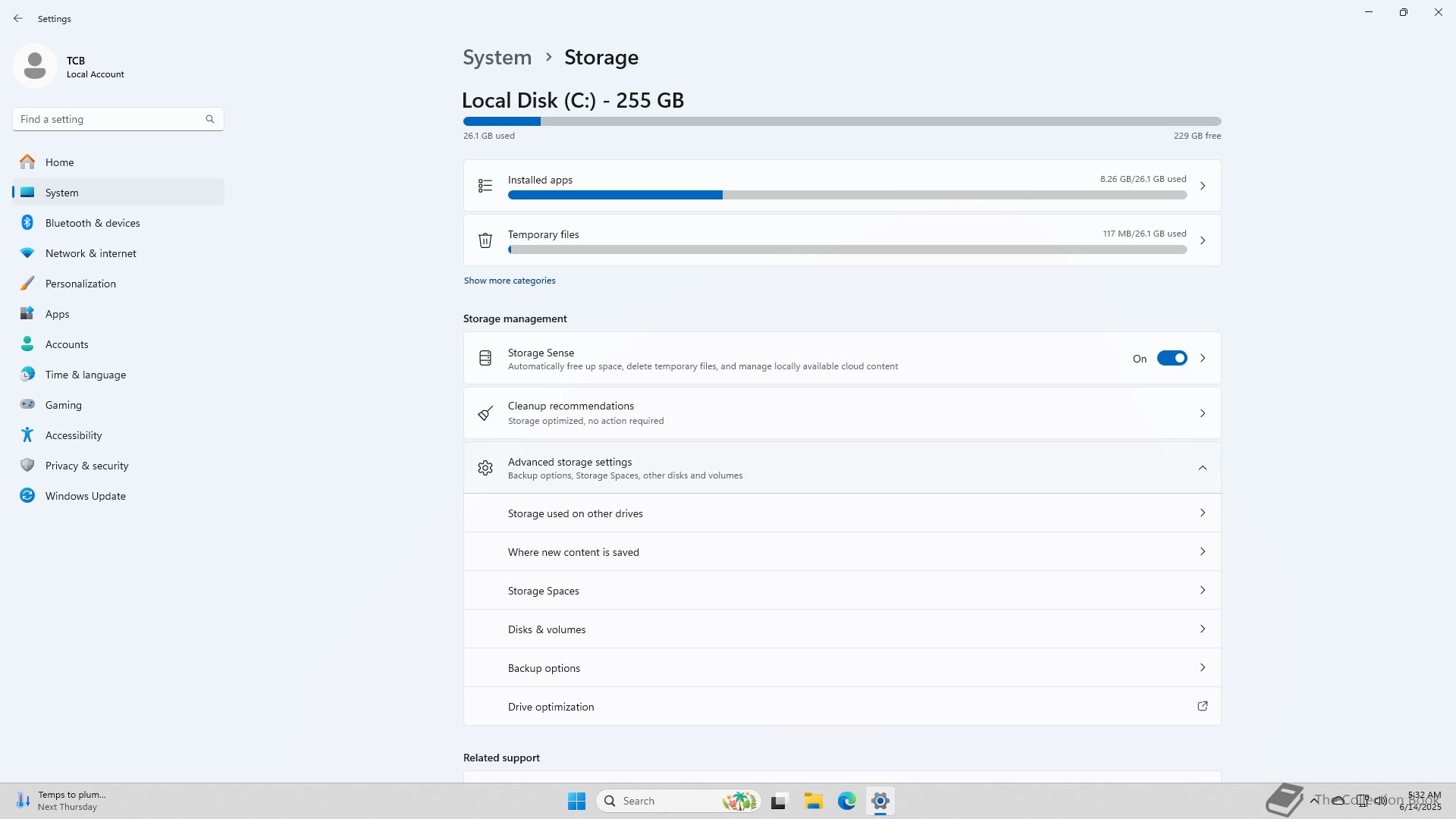
Task: Click the trash icon beside Temporary files
Action: coord(485,240)
